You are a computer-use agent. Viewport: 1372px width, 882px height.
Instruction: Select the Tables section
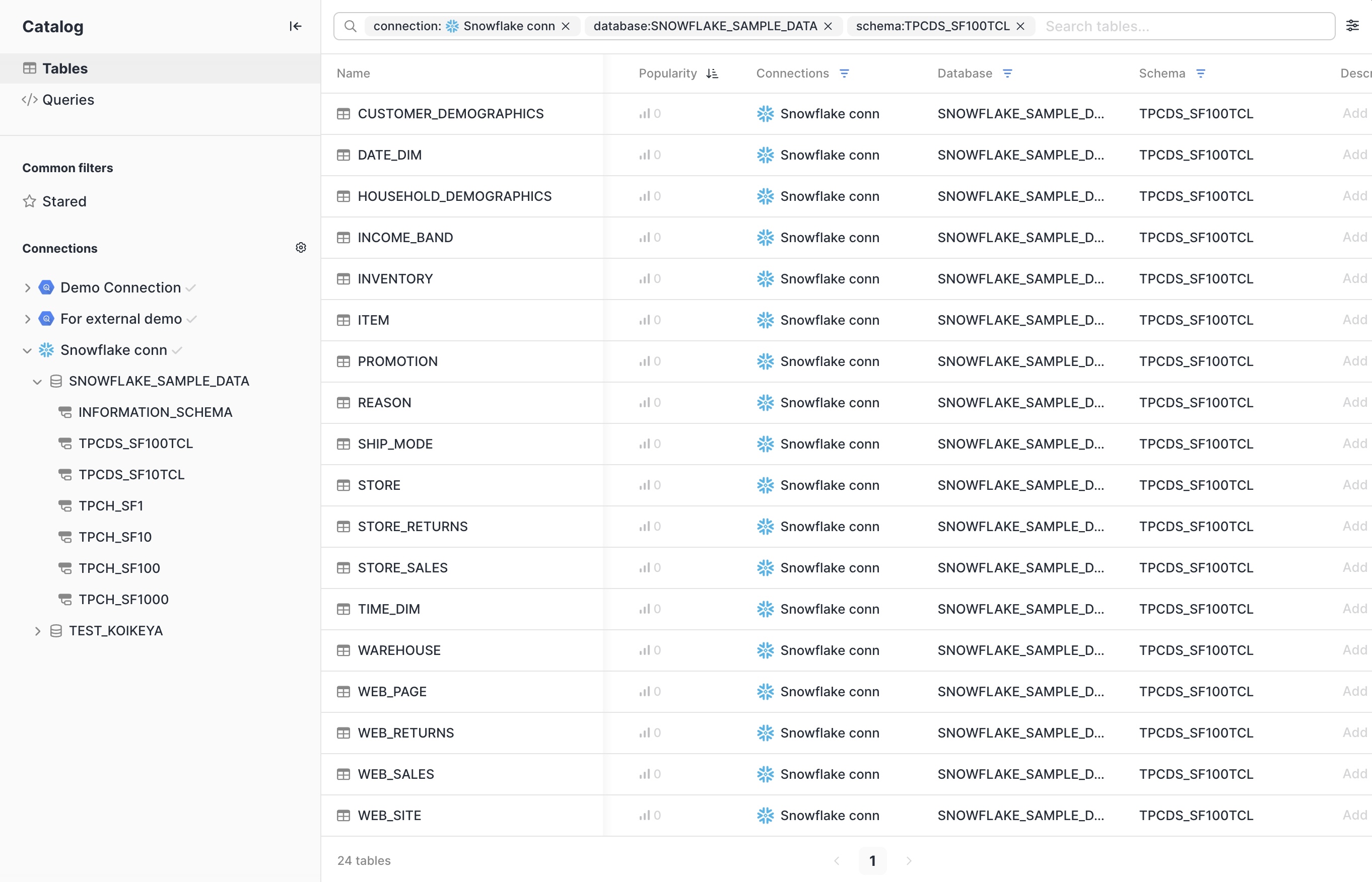click(65, 69)
